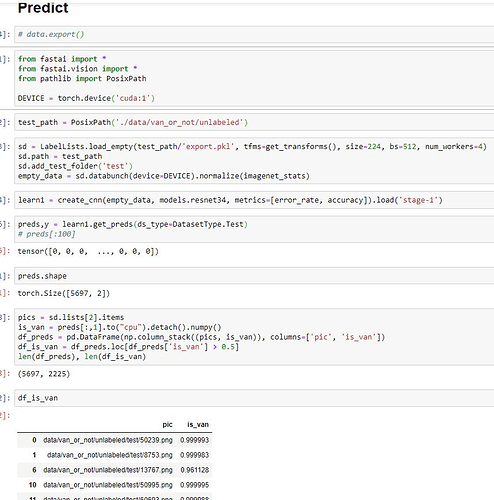
Task: Click the df_is_van code cell
Action: coord(254,398)
